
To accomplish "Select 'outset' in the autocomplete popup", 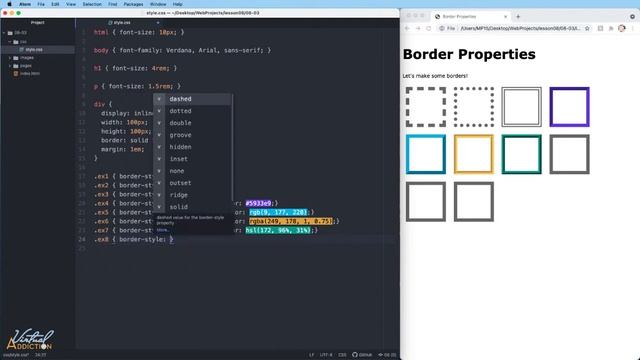I will 192,183.
